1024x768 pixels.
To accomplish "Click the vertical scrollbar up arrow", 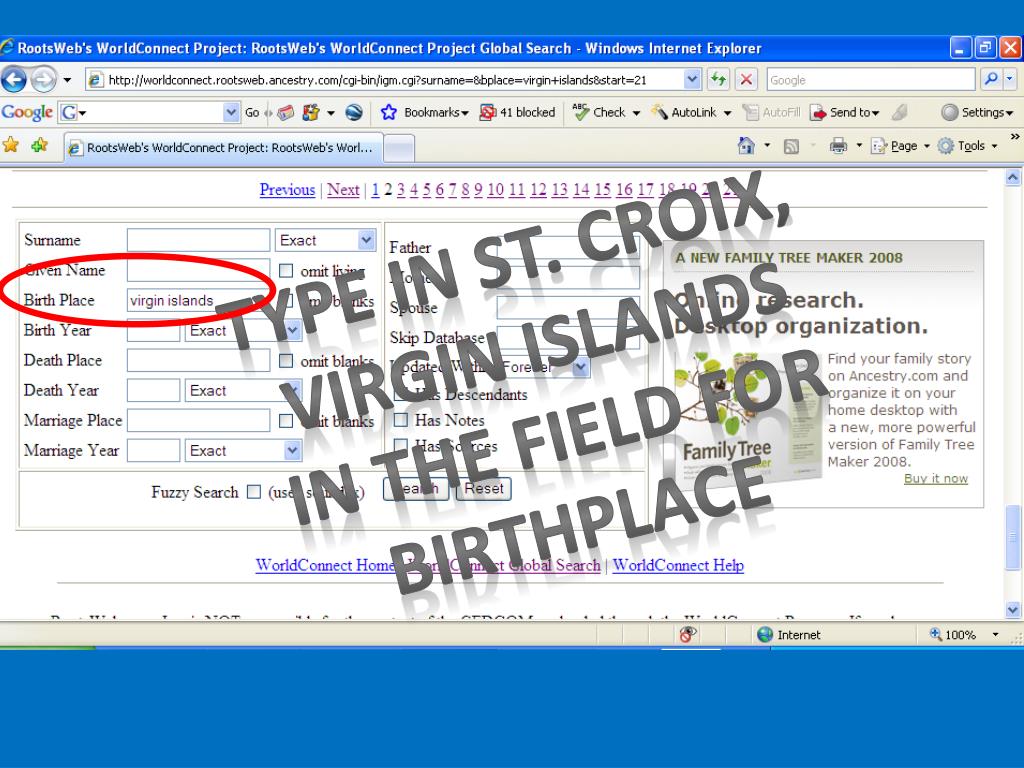I will pos(1013,177).
